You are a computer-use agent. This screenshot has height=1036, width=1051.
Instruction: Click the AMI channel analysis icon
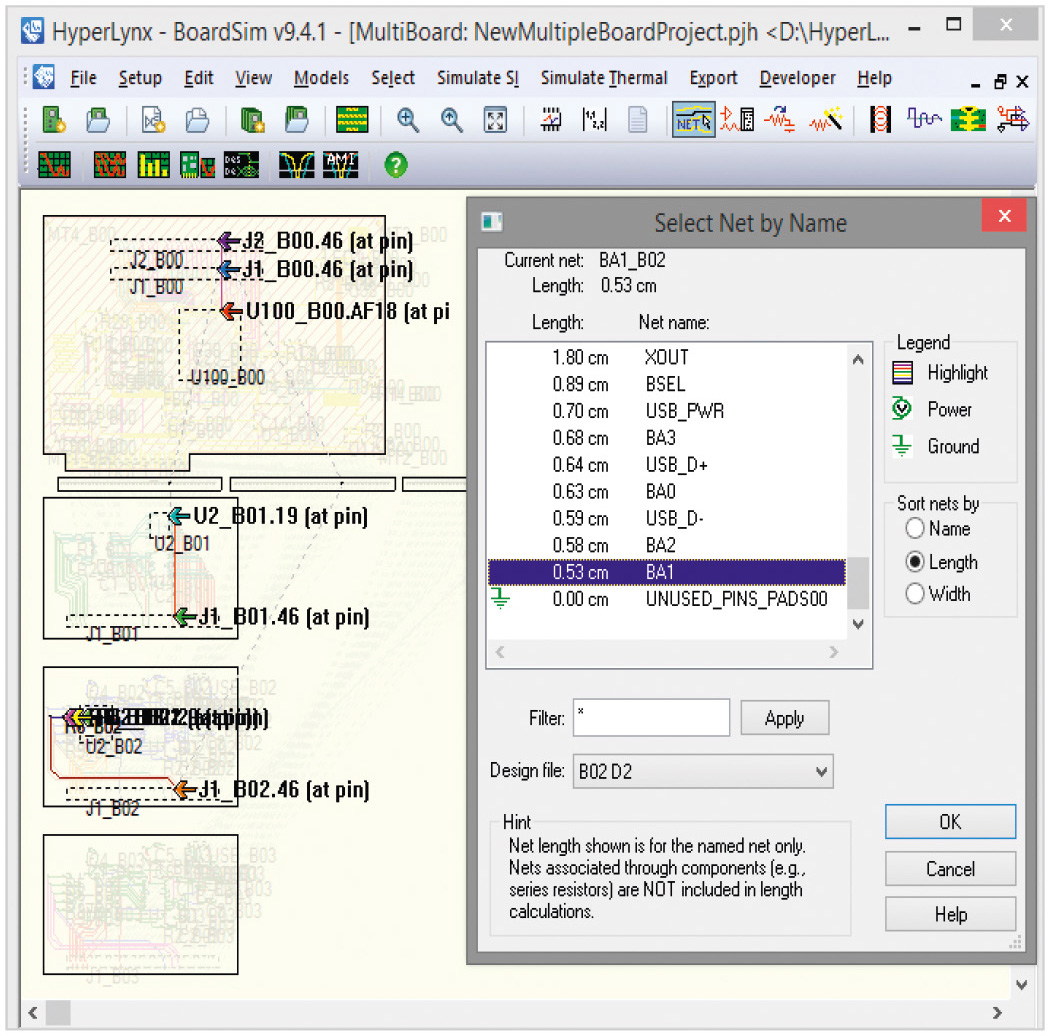point(341,165)
